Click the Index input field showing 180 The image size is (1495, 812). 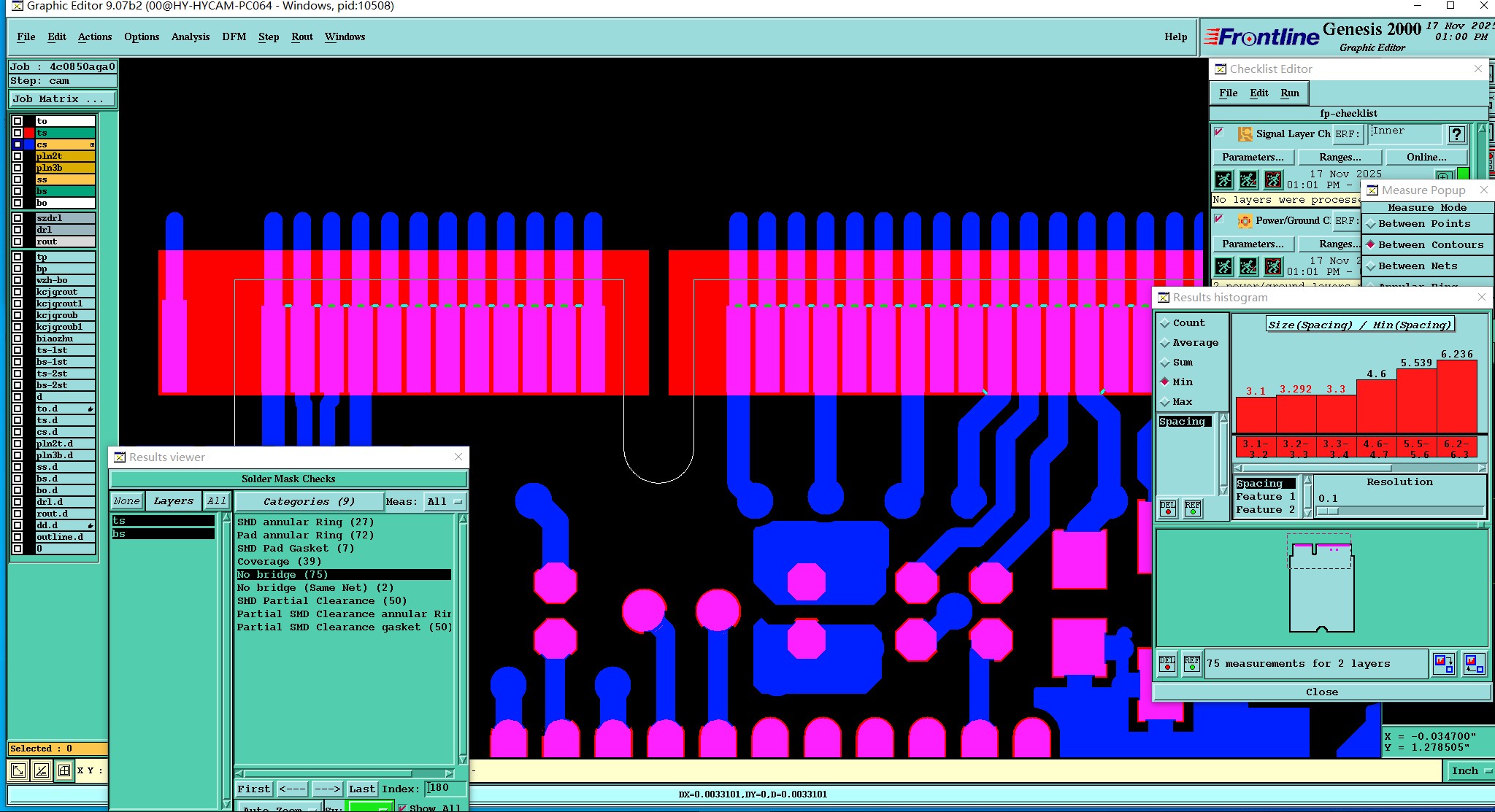446,788
